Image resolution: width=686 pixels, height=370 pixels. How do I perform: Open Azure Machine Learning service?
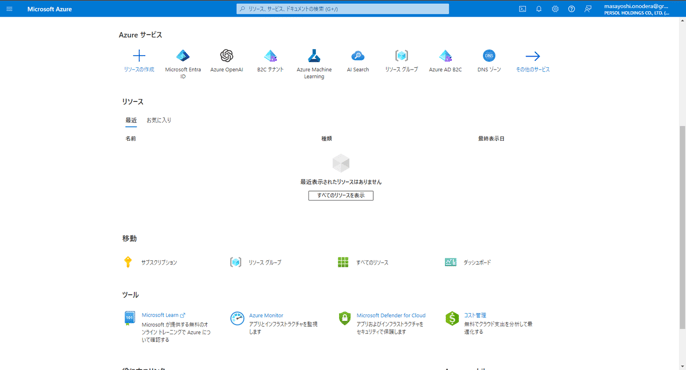tap(314, 56)
